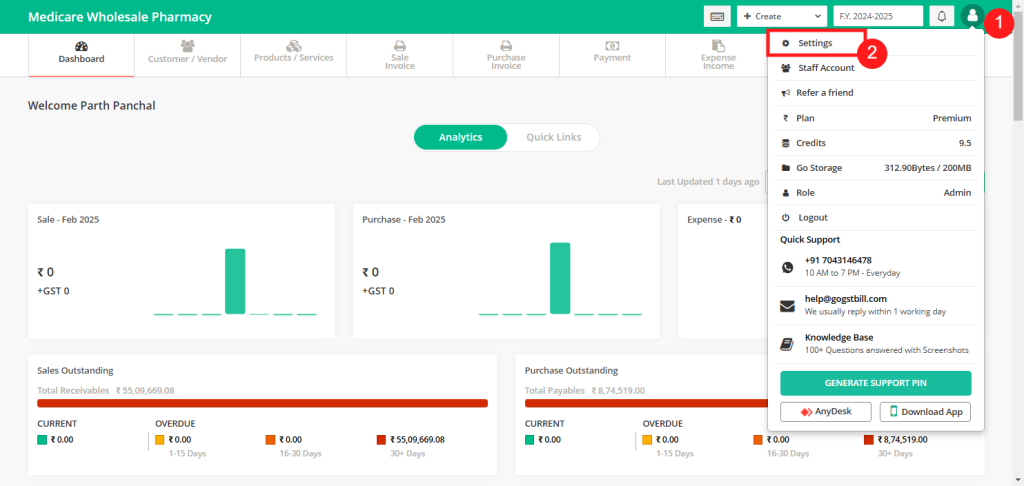This screenshot has width=1024, height=486.
Task: Click the WhatsApp support phone icon
Action: (x=788, y=267)
